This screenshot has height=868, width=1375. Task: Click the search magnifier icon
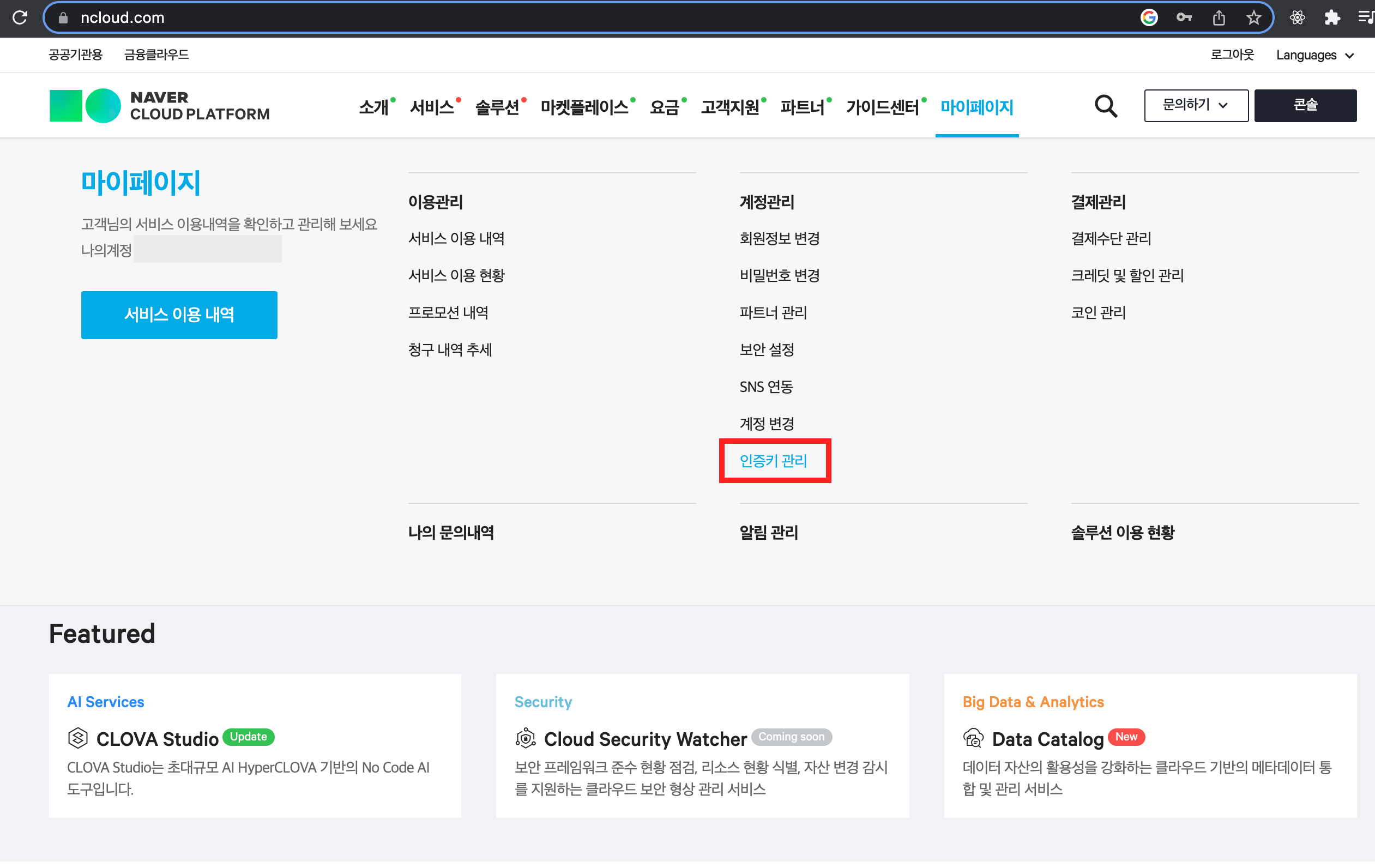coord(1106,106)
